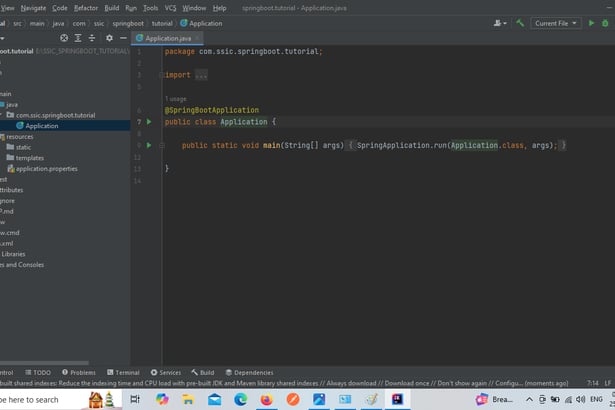Image resolution: width=615 pixels, height=410 pixels.
Task: Open File Explorer from the taskbar
Action: pyautogui.click(x=188, y=399)
